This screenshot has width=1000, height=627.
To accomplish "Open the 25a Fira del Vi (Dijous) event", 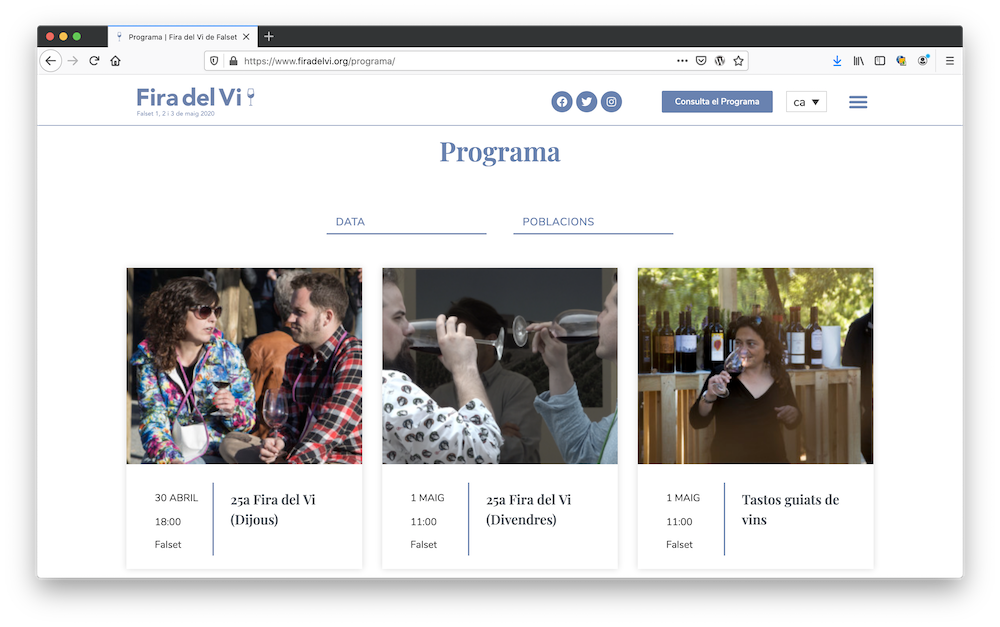I will click(273, 509).
